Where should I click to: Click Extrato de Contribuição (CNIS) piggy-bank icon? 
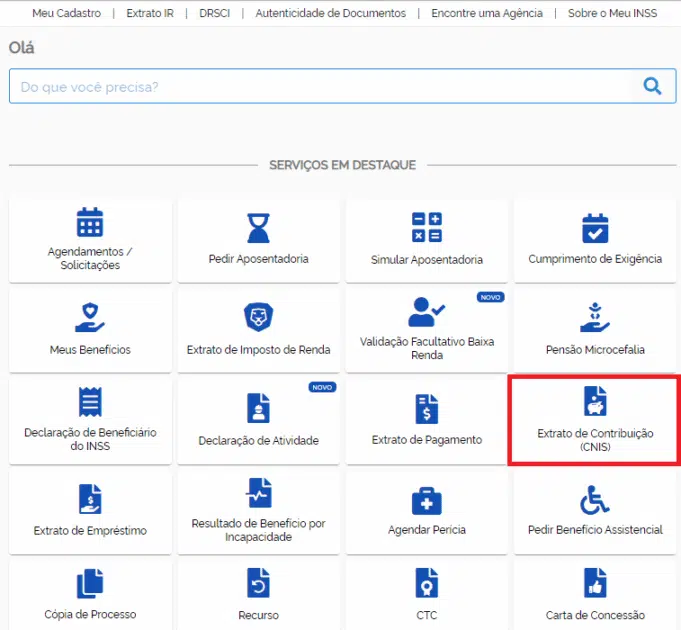[595, 401]
